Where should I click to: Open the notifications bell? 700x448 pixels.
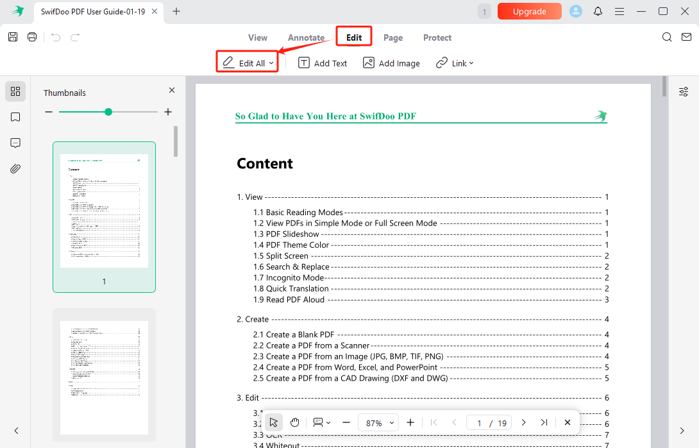coord(598,12)
